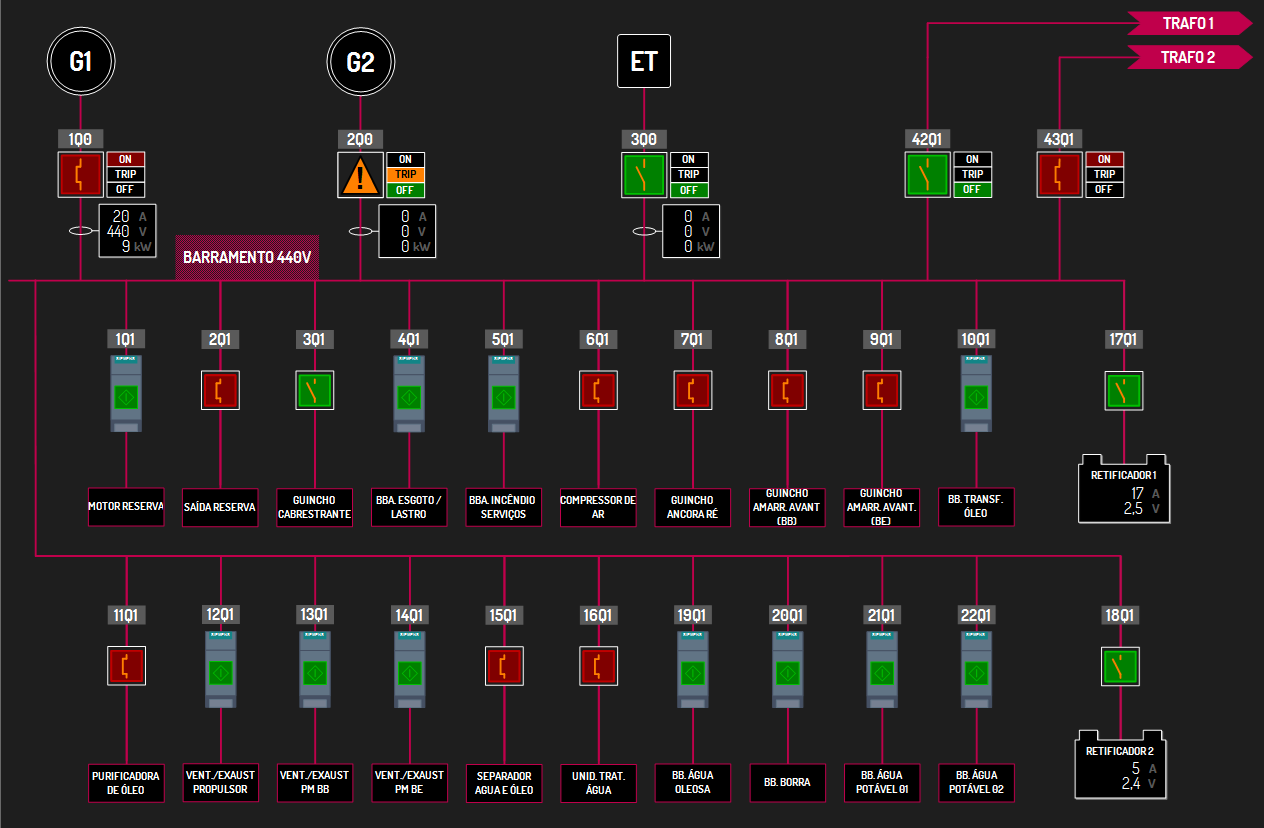
Task: Click the warning icon on breaker 200
Action: click(x=360, y=175)
